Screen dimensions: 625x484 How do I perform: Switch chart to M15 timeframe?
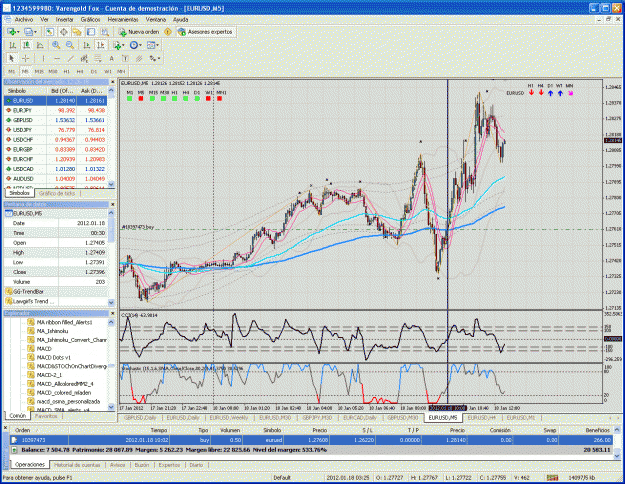click(x=39, y=71)
